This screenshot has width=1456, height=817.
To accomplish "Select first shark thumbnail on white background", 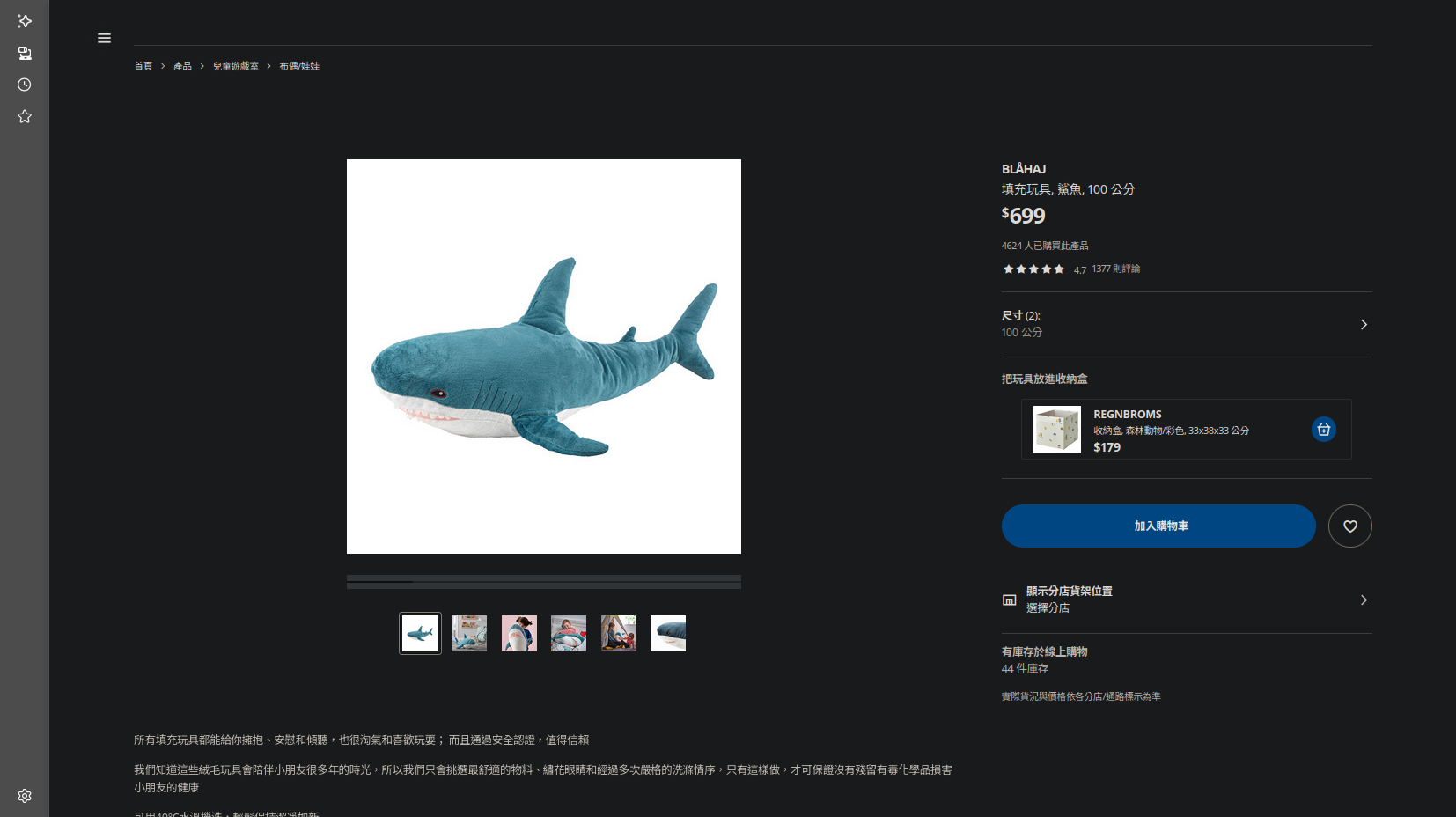I will (x=420, y=633).
